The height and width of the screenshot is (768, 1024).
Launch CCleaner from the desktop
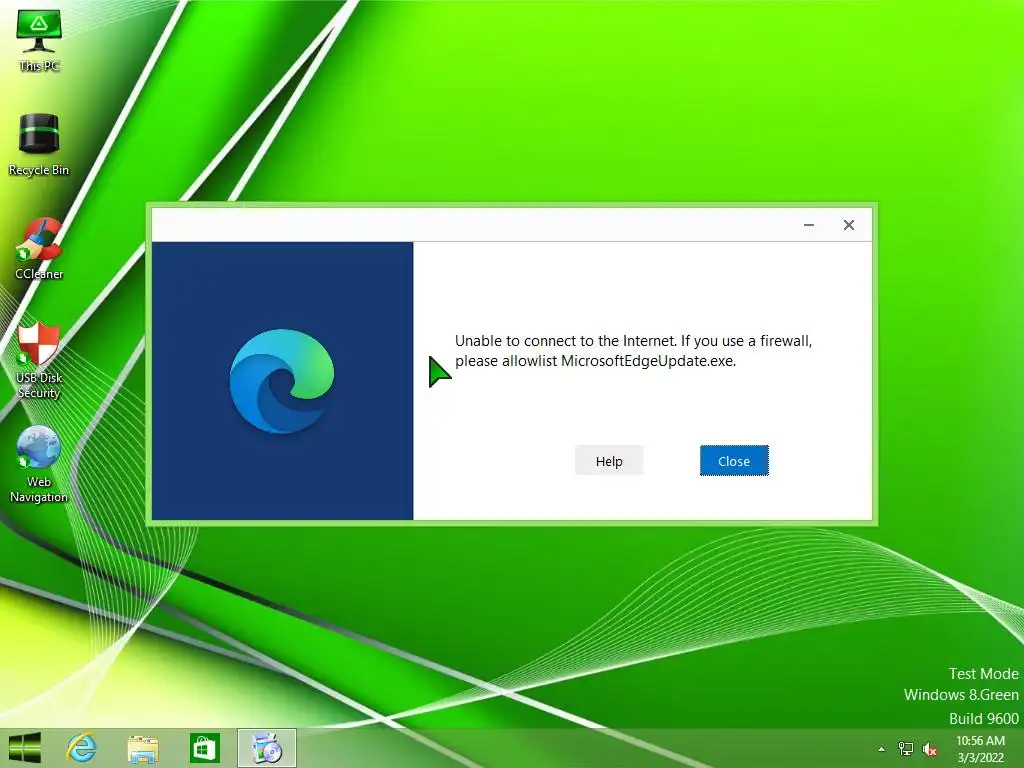pos(39,248)
